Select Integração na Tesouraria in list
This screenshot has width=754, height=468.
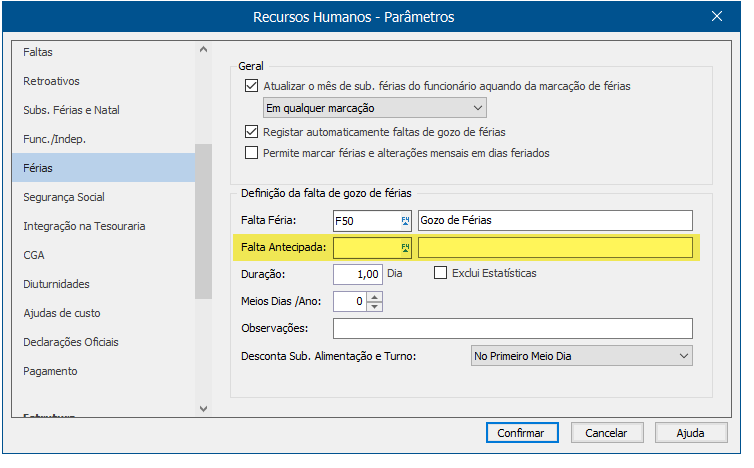[x=84, y=226]
